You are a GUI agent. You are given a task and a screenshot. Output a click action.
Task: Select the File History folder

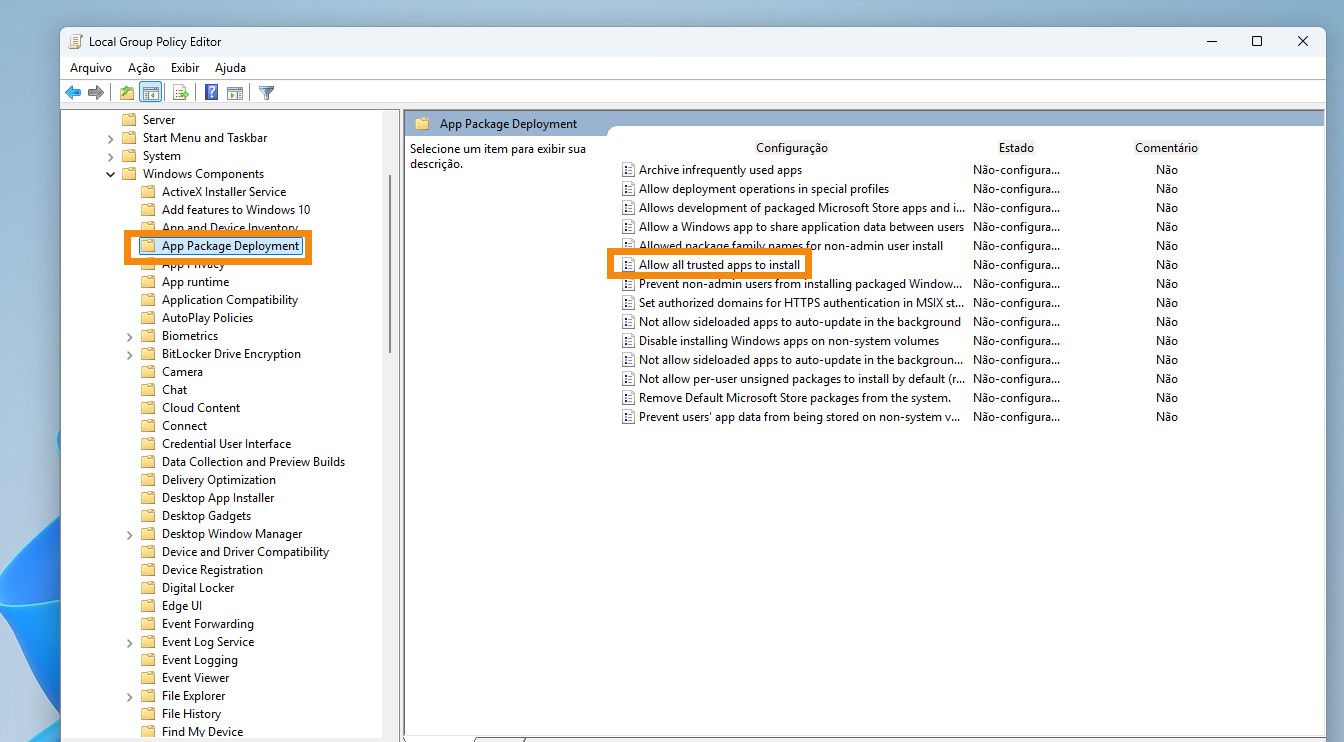192,714
